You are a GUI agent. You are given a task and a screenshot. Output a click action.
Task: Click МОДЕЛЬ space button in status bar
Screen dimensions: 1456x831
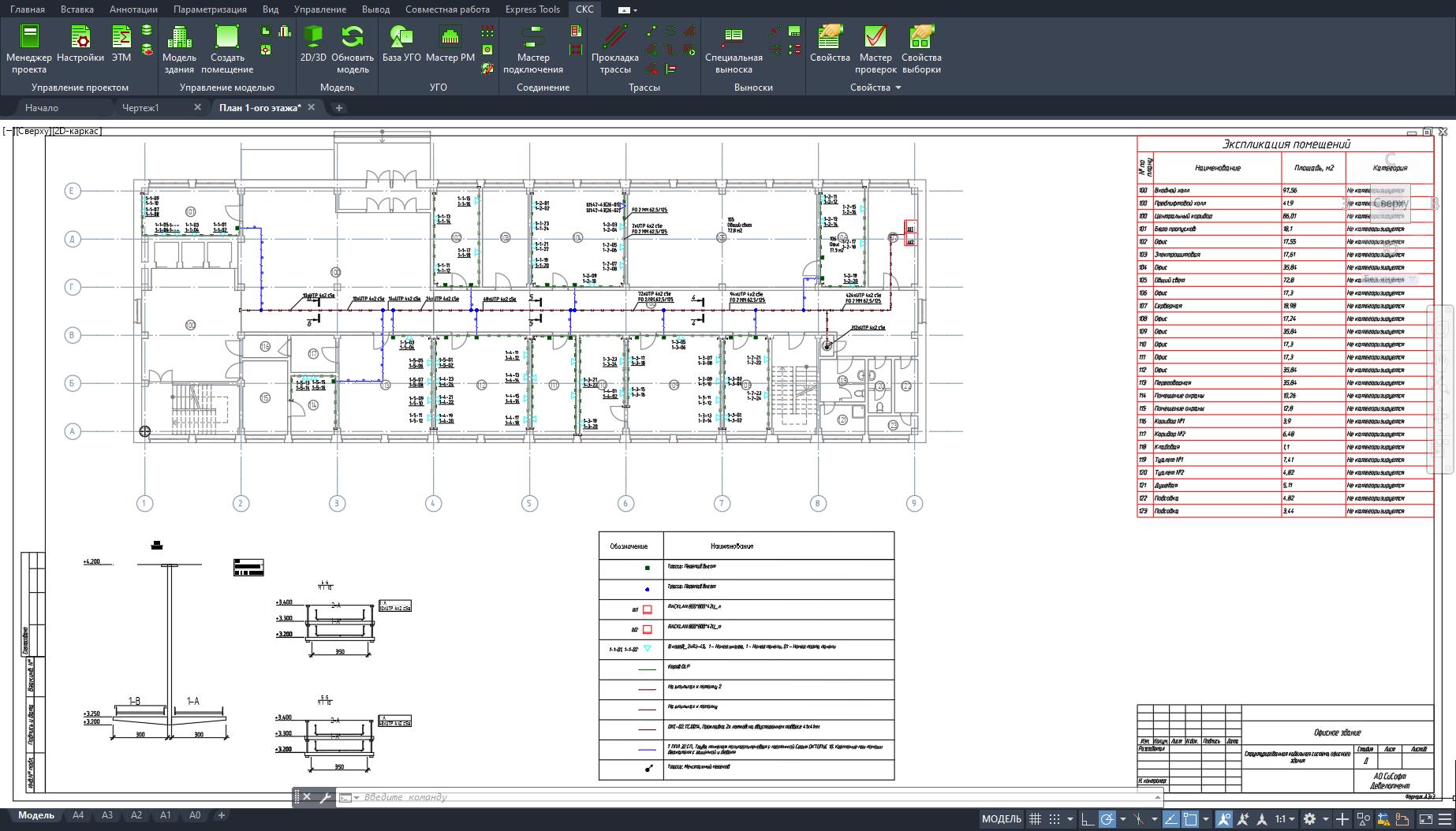[1002, 819]
